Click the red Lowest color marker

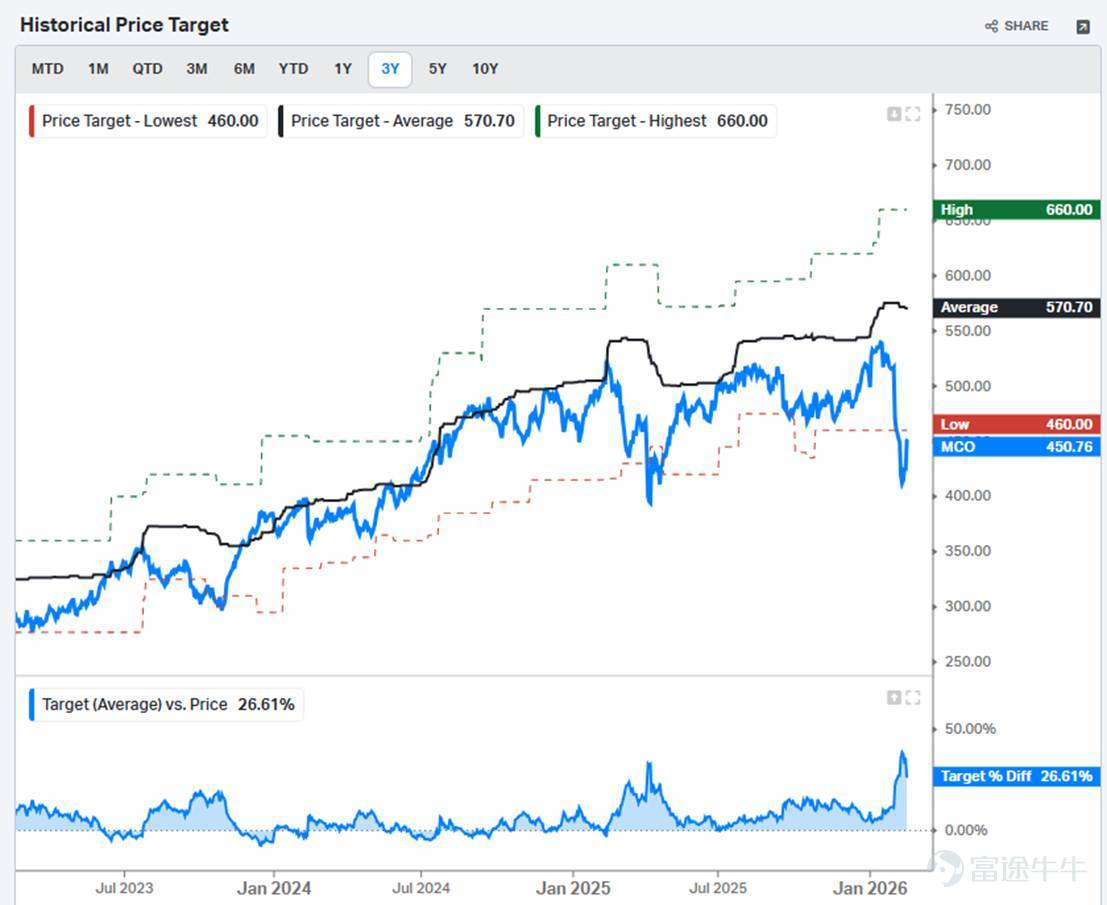coord(31,121)
